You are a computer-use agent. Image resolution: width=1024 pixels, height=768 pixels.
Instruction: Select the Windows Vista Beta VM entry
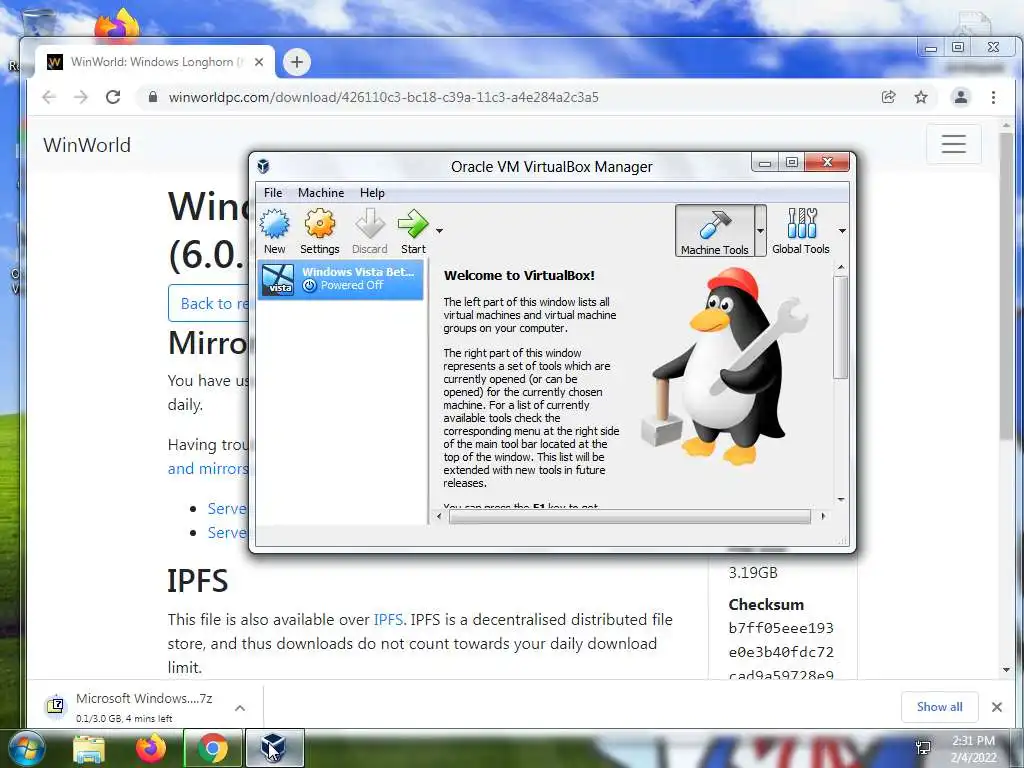[340, 279]
